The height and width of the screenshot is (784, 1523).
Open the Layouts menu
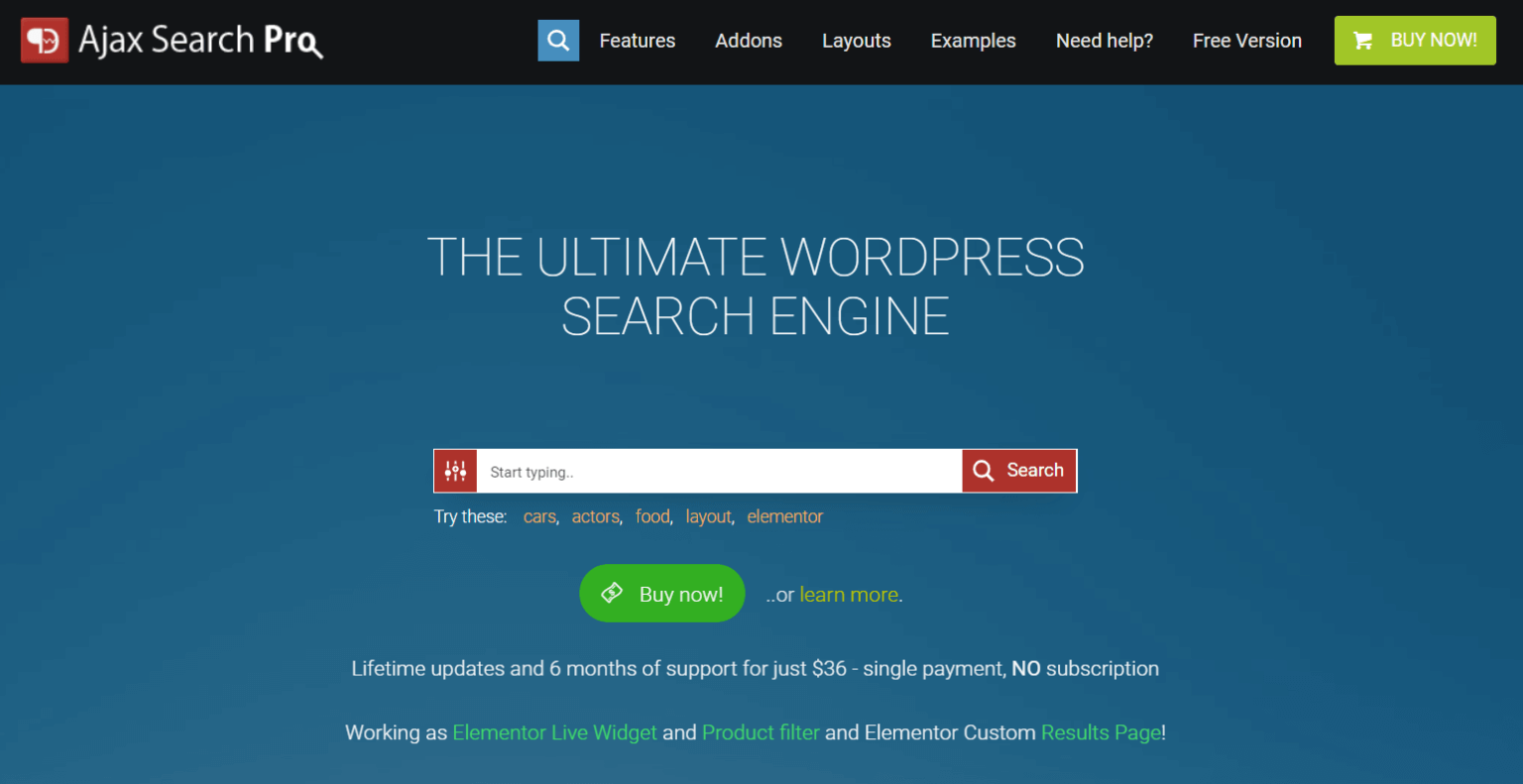tap(857, 41)
